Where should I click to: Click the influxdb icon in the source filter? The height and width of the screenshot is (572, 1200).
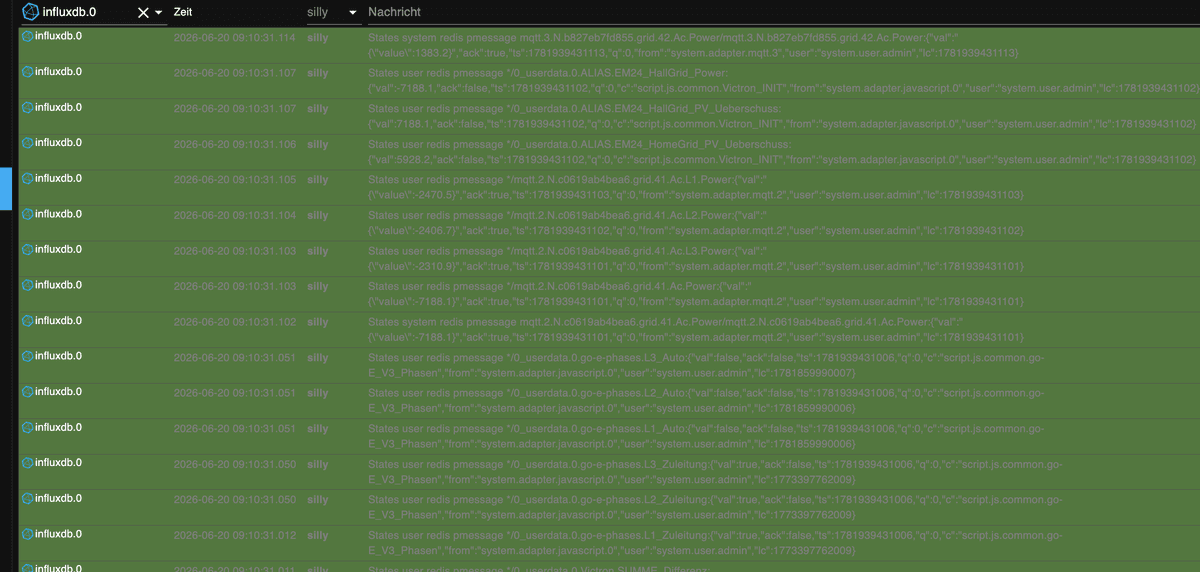point(31,12)
